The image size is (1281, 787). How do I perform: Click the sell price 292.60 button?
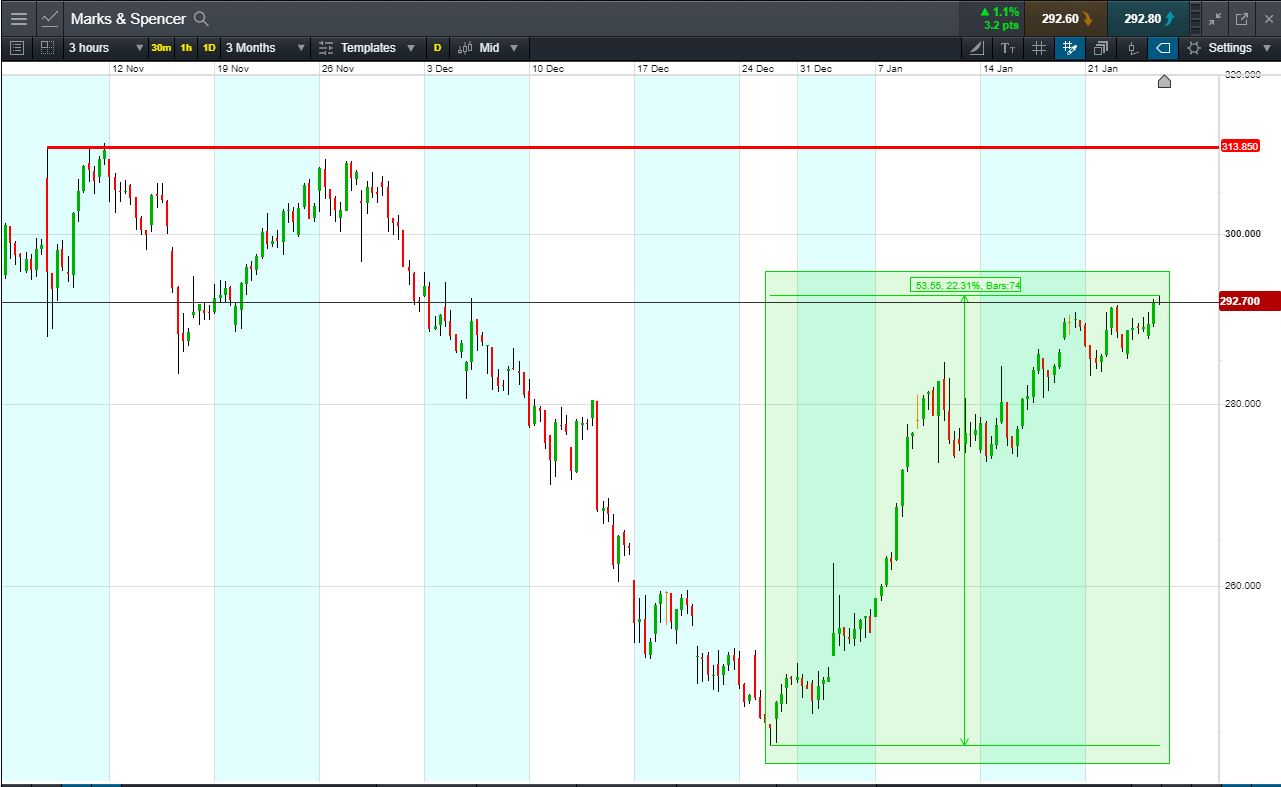click(1066, 18)
